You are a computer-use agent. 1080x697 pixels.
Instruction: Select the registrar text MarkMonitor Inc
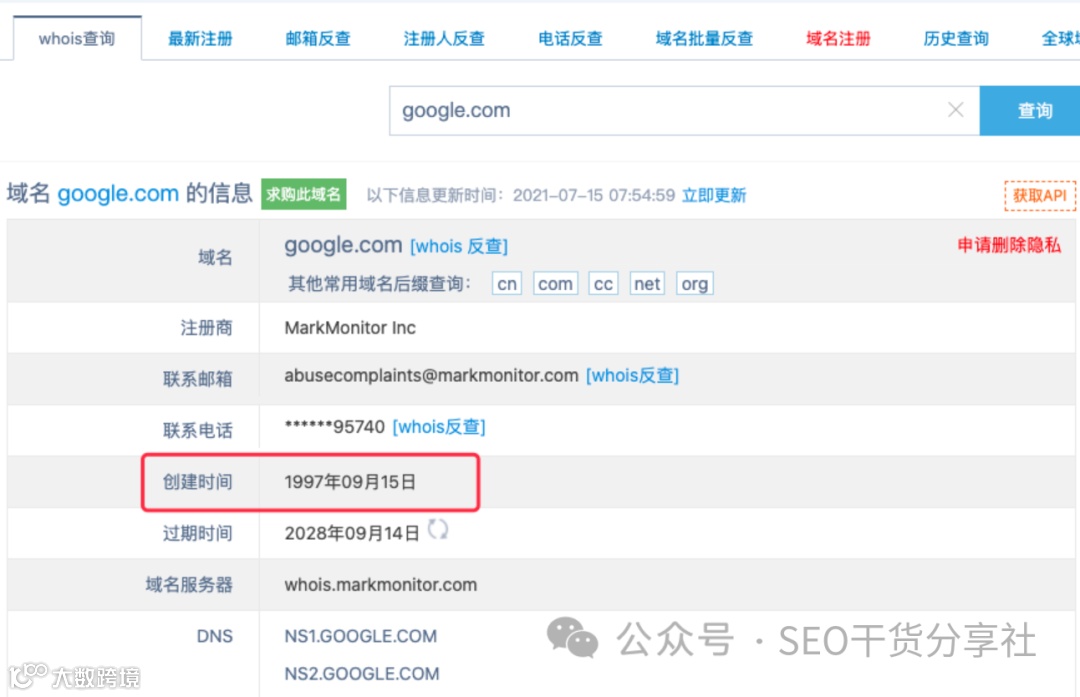(x=350, y=328)
